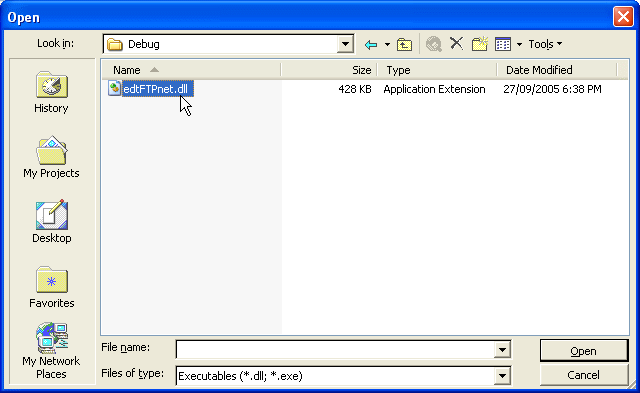Open the Favorites location
The image size is (640, 393).
[51, 287]
